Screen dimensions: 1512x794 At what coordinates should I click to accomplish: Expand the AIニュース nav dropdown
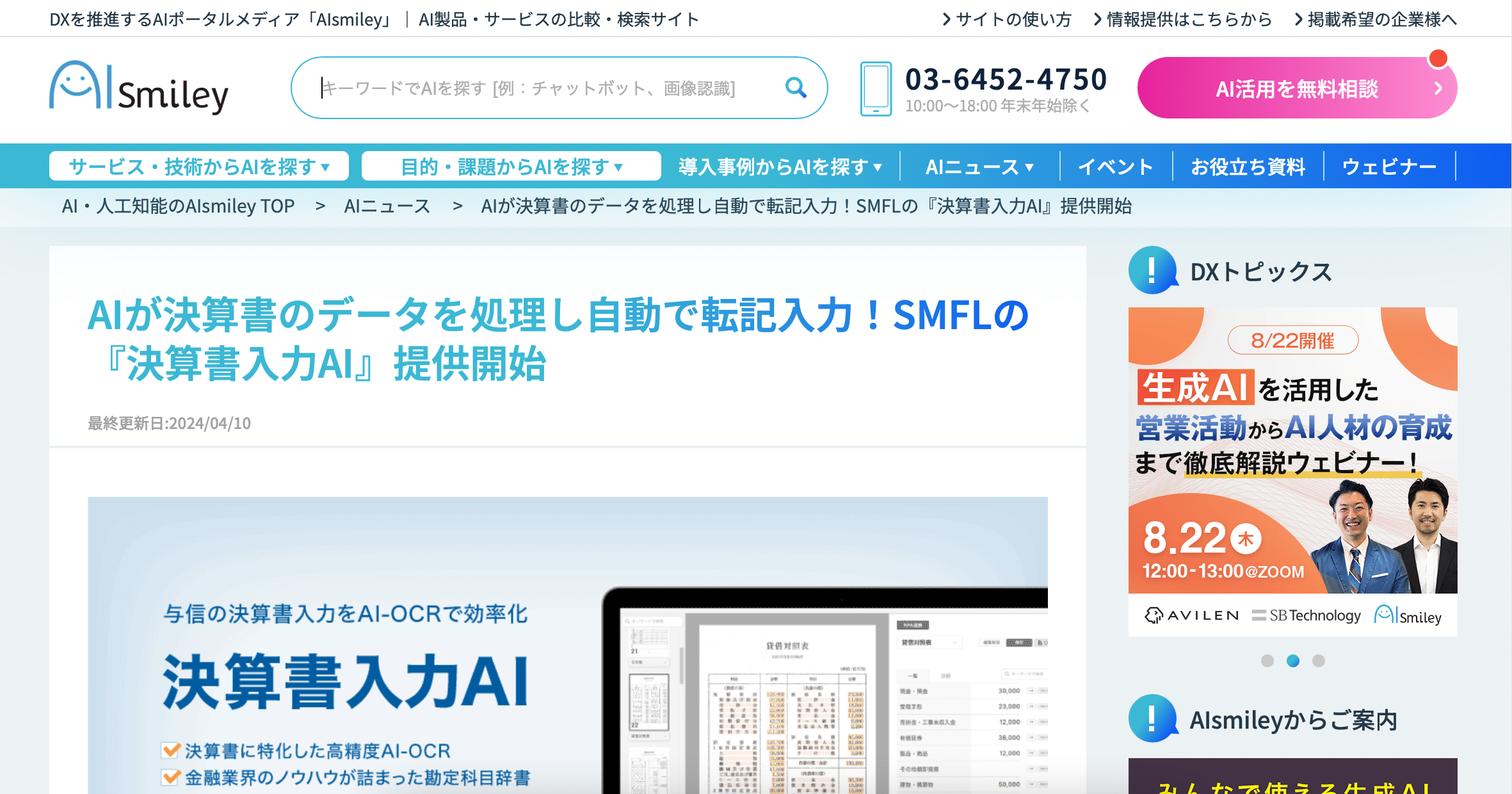pyautogui.click(x=979, y=166)
